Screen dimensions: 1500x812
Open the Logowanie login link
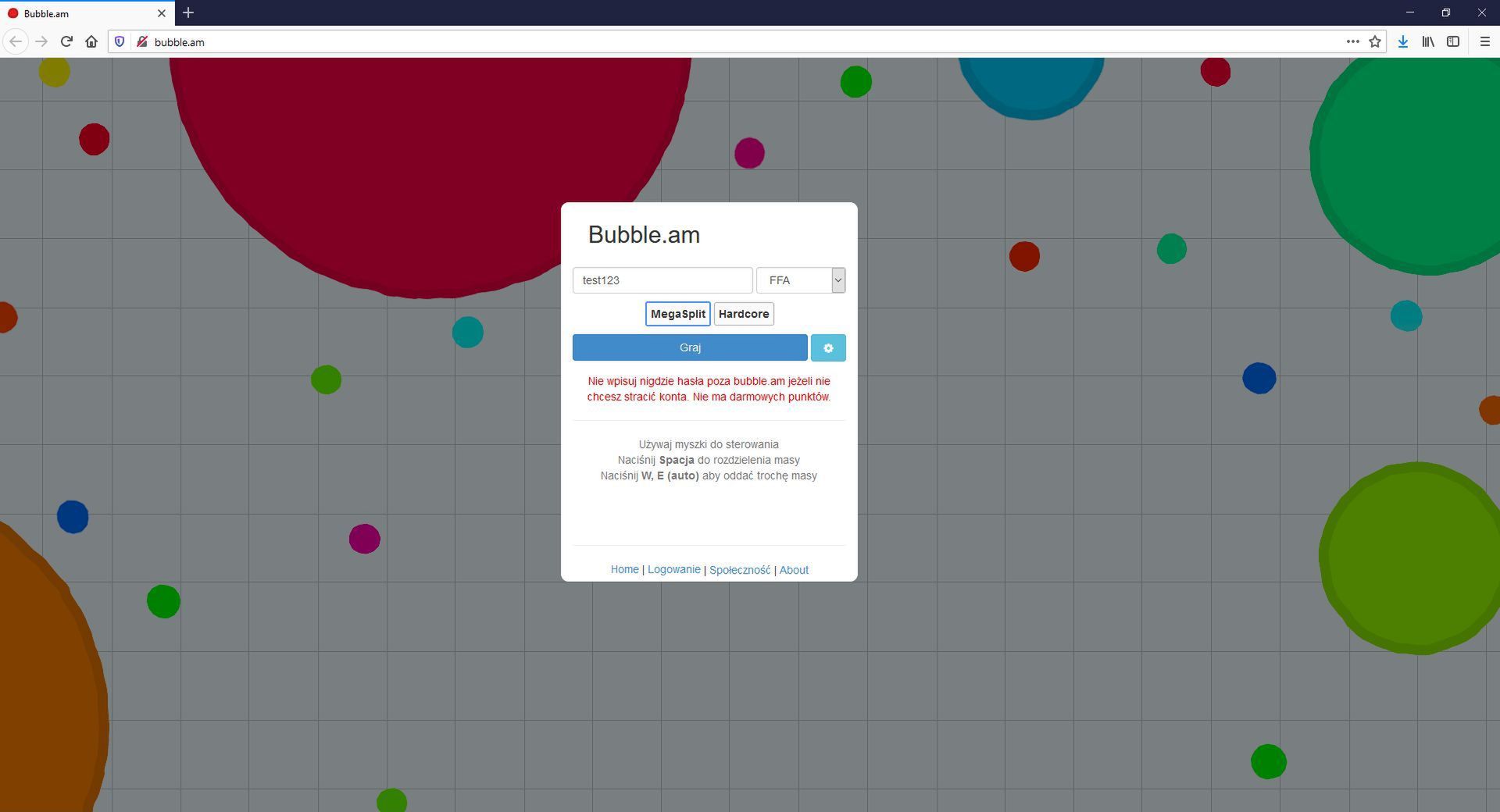pyautogui.click(x=673, y=570)
